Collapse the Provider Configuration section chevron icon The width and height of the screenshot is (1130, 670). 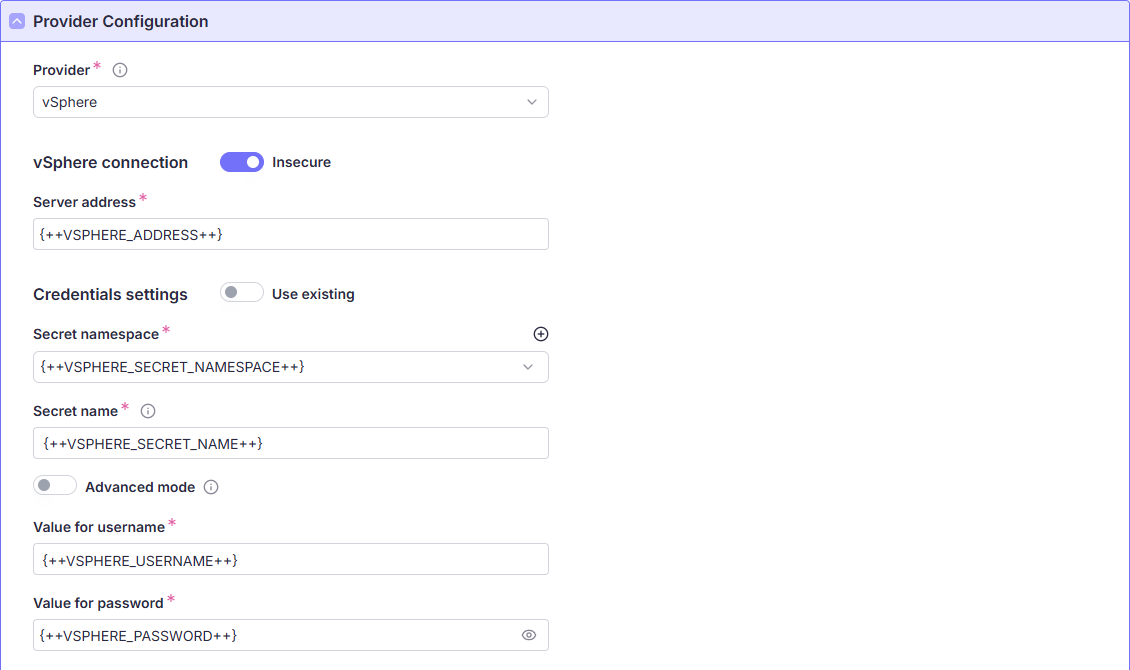click(17, 21)
